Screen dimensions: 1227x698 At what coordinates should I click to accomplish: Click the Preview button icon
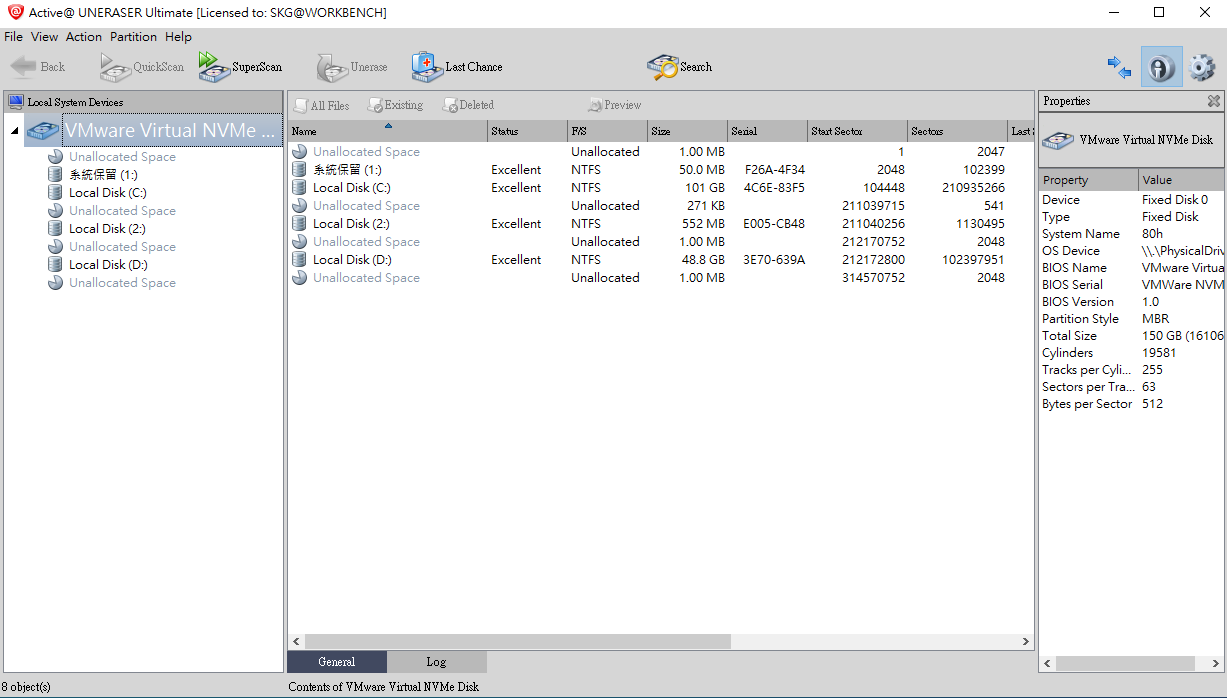595,105
